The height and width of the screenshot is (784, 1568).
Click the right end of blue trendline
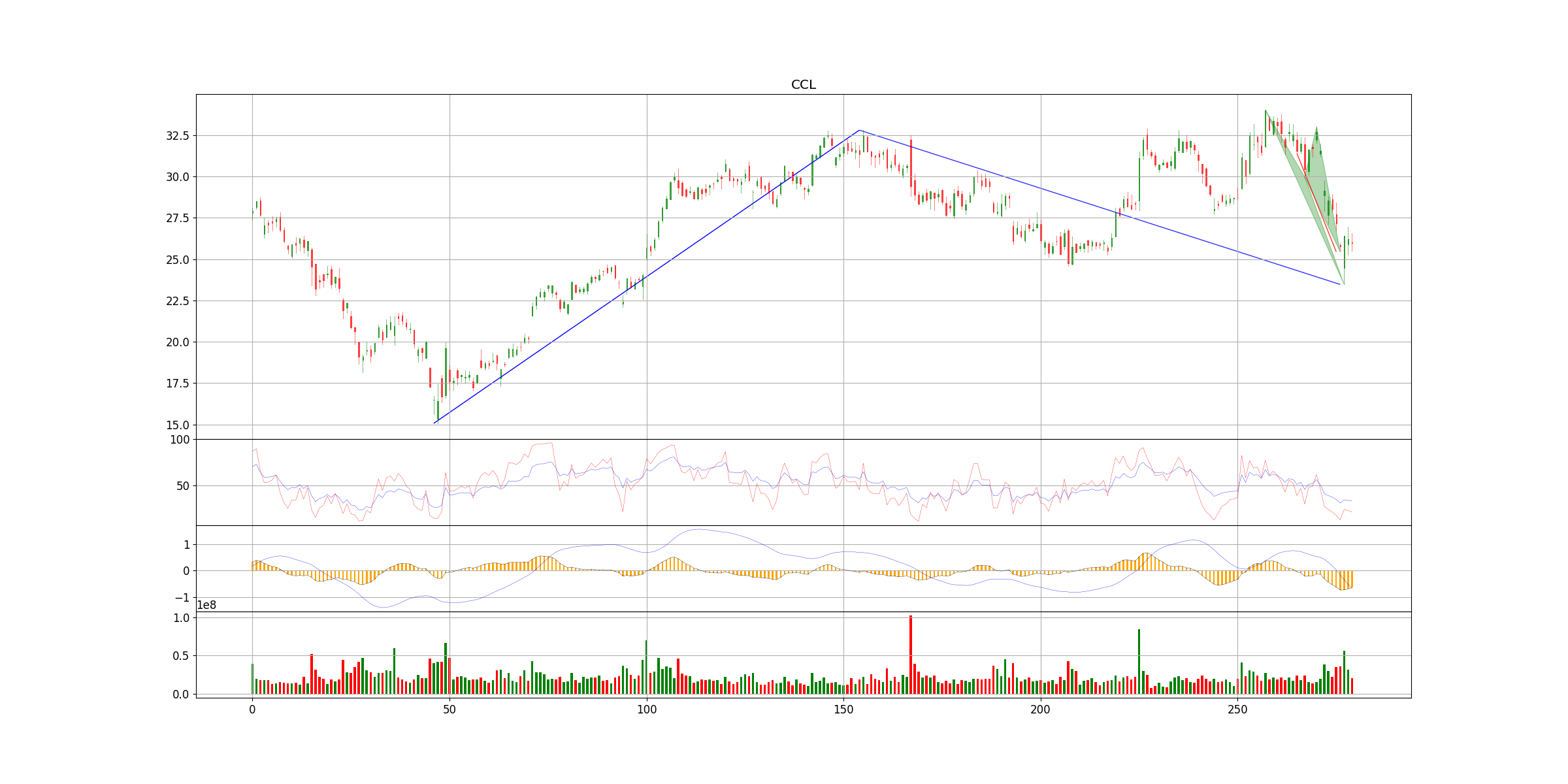click(x=1340, y=284)
